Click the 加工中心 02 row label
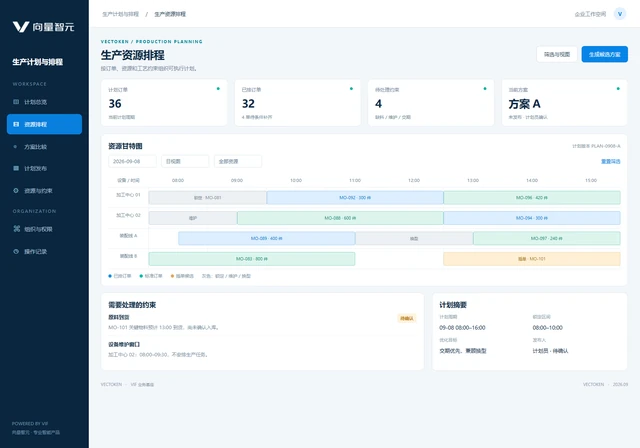 (x=128, y=215)
